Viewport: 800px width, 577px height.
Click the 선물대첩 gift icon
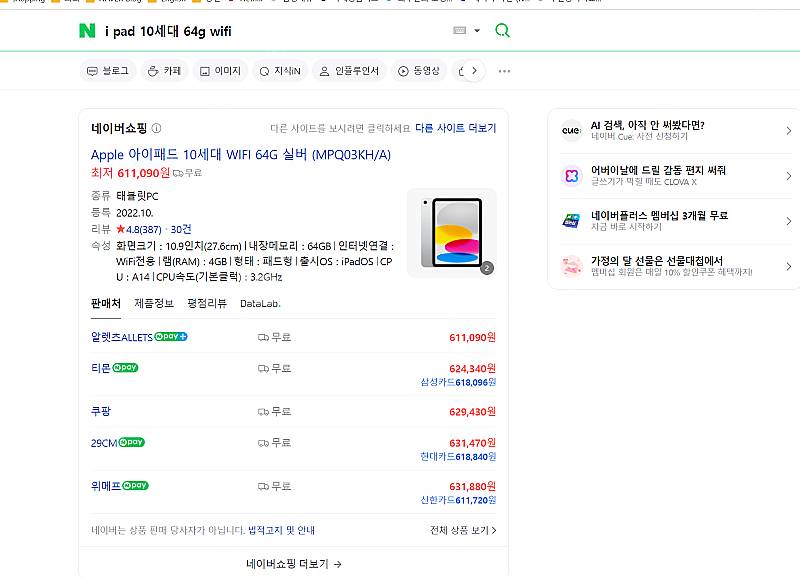tap(571, 266)
